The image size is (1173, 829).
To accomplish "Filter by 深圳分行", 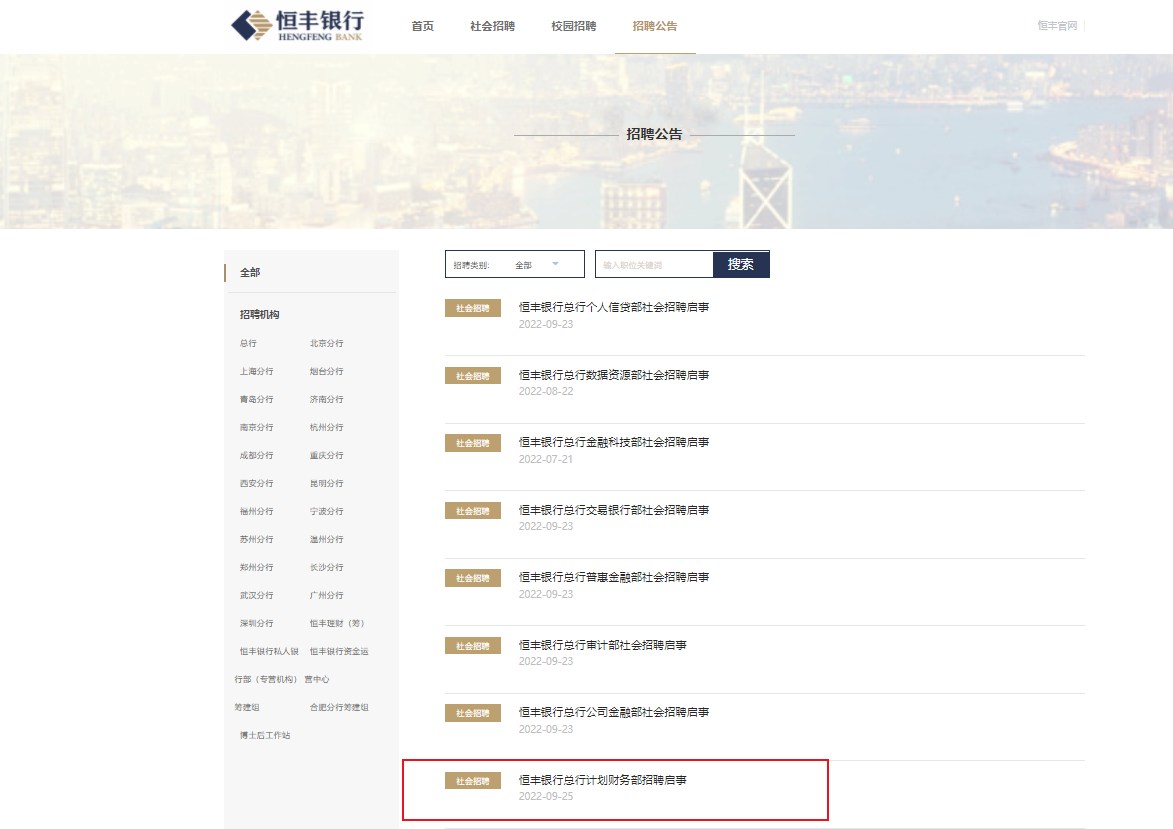I will [x=256, y=623].
